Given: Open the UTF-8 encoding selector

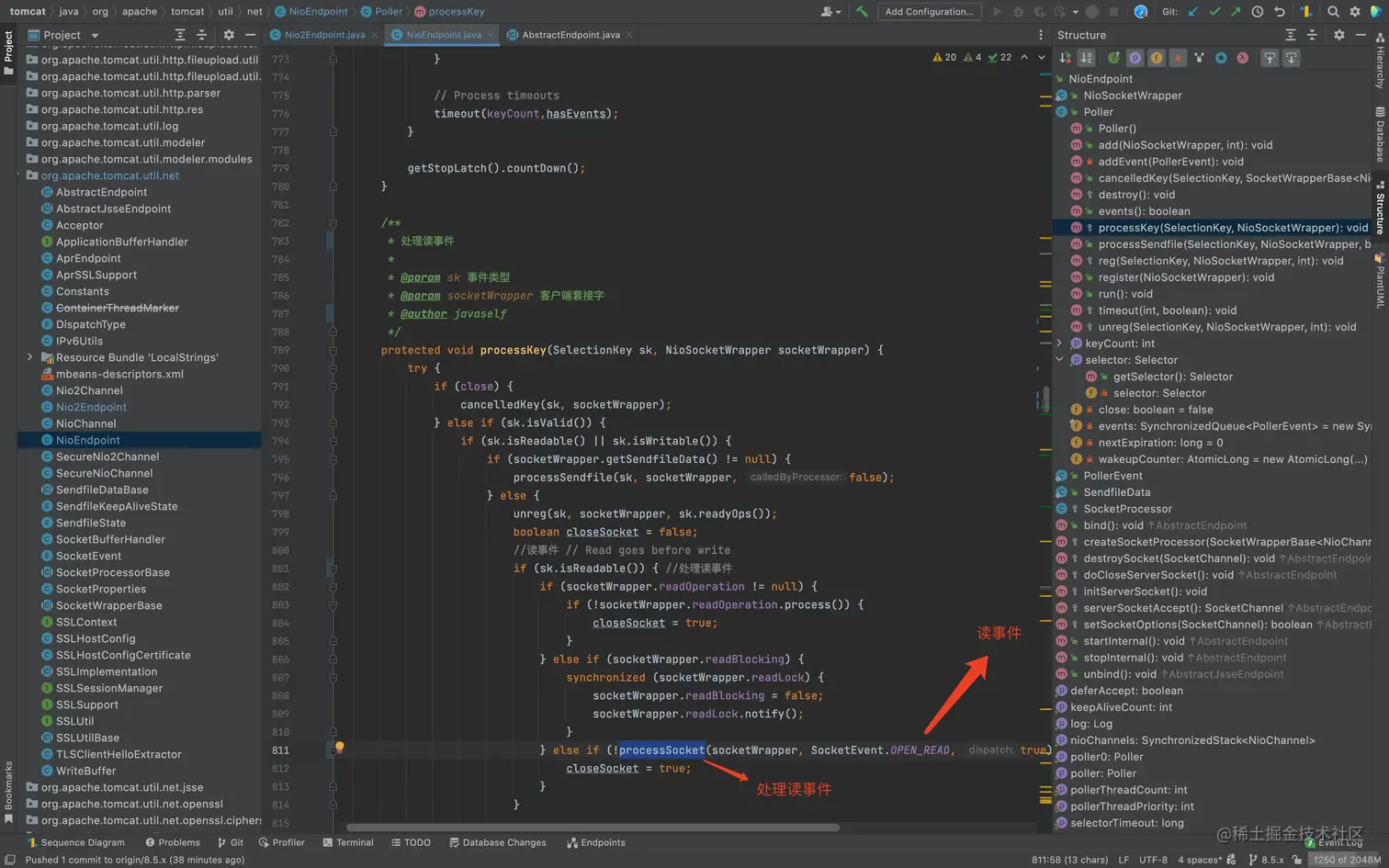Looking at the screenshot, I should point(1153,860).
